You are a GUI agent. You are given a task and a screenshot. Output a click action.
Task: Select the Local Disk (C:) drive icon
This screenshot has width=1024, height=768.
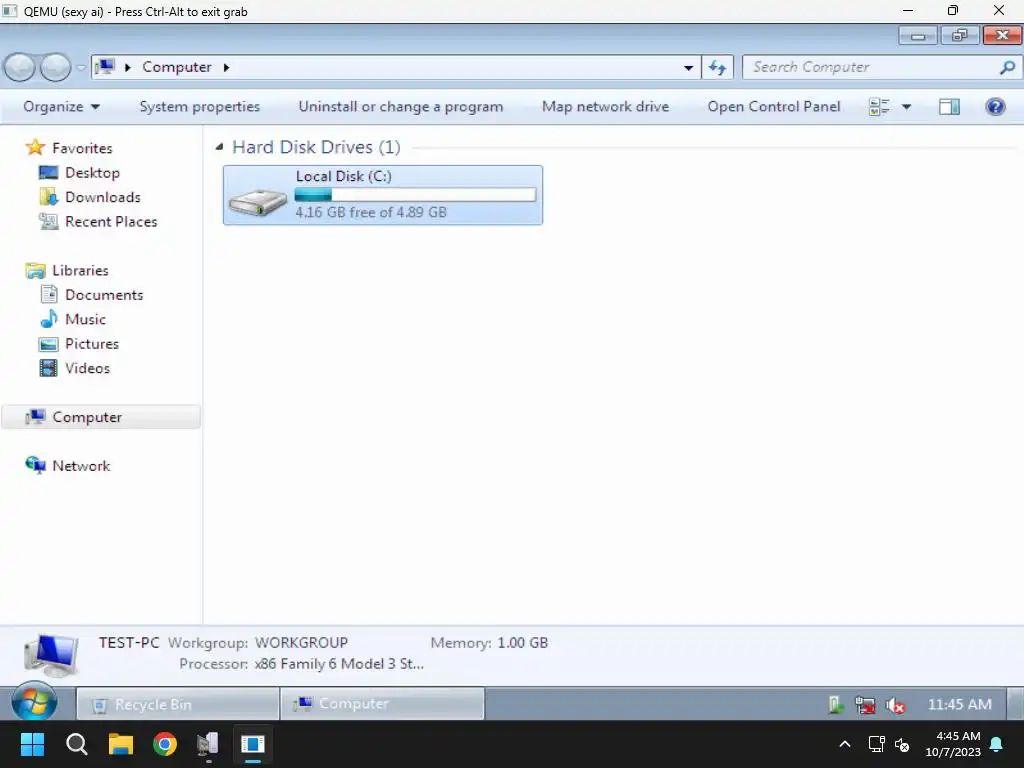257,202
